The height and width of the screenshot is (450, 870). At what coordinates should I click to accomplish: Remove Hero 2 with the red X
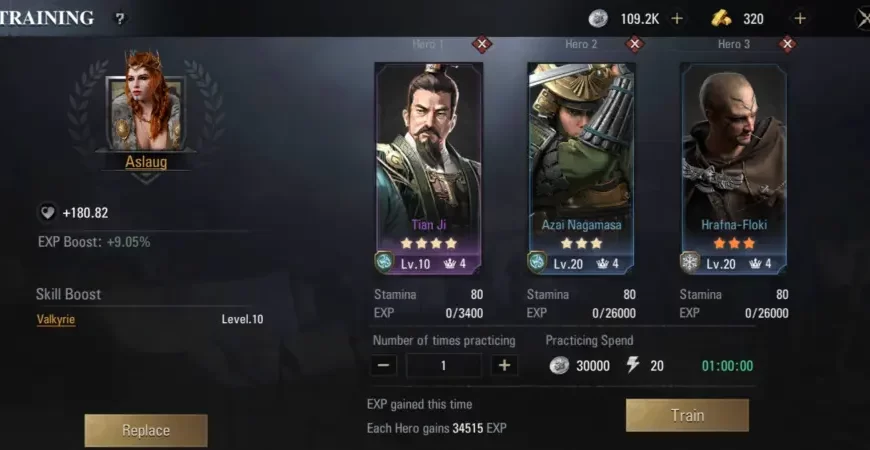(635, 44)
